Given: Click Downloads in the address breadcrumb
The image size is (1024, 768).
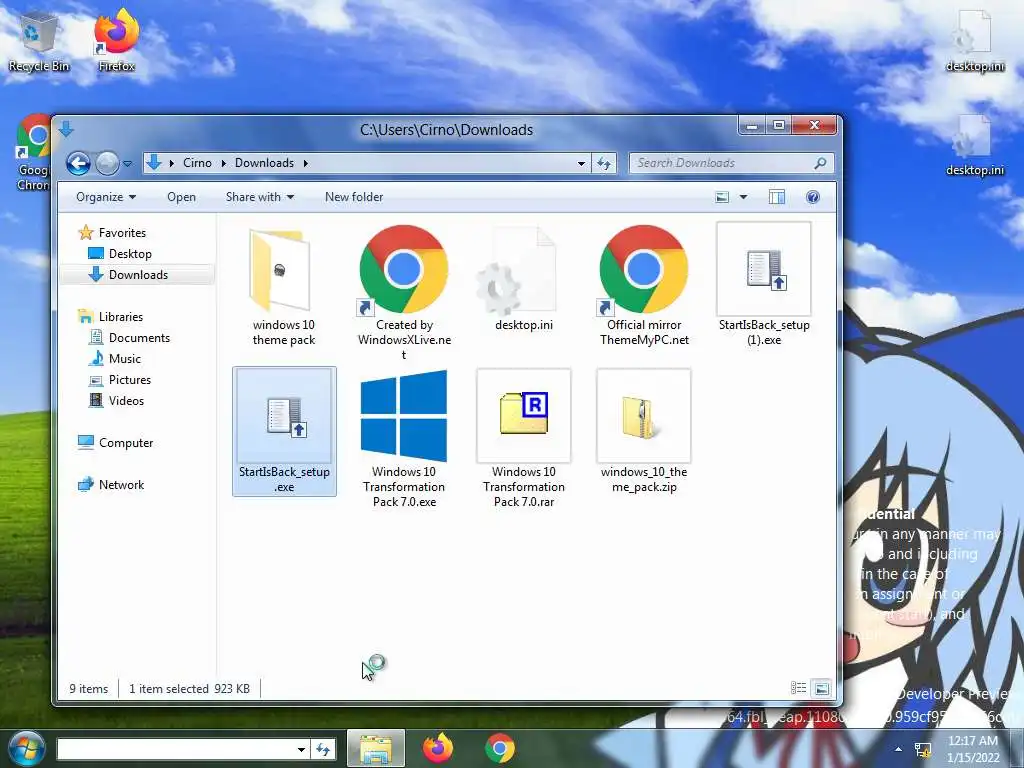Looking at the screenshot, I should (264, 163).
